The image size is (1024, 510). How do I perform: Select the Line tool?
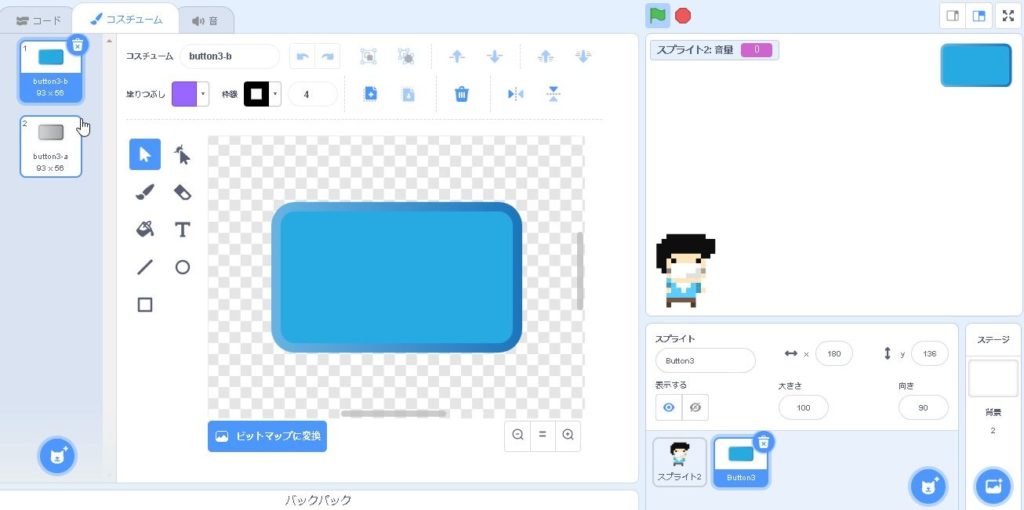pos(145,267)
